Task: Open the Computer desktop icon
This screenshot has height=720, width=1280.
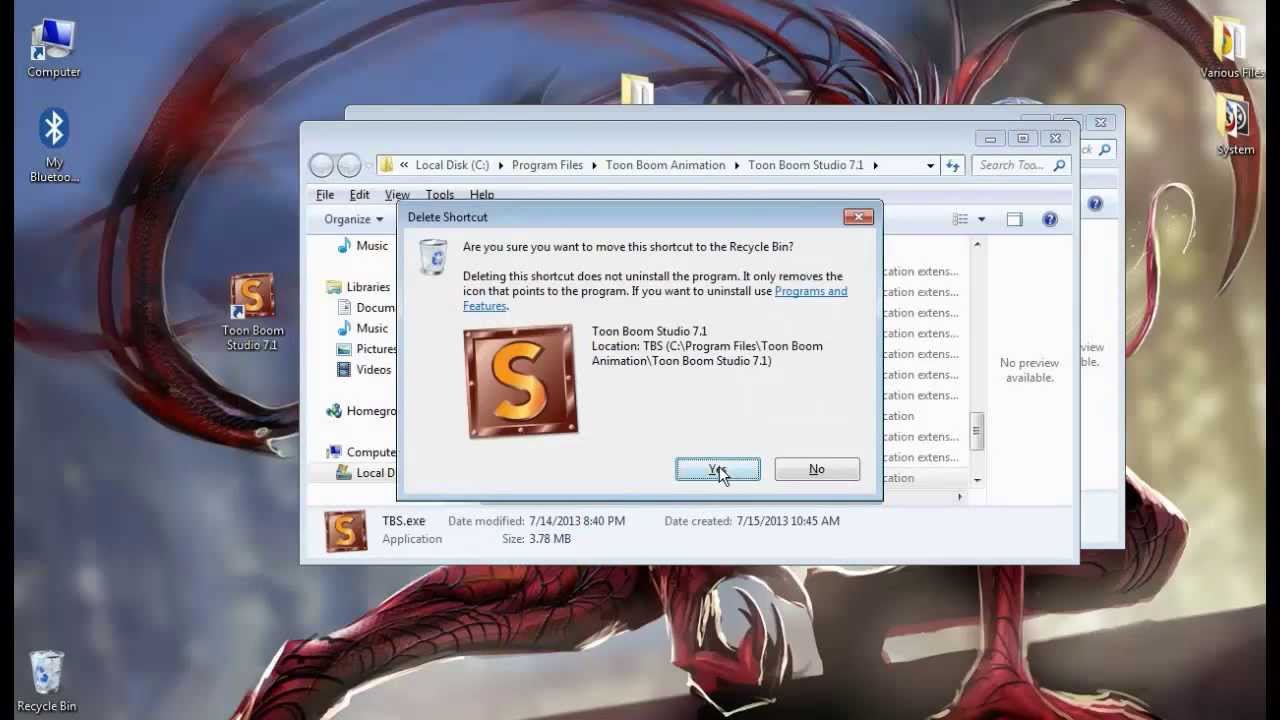Action: [53, 49]
